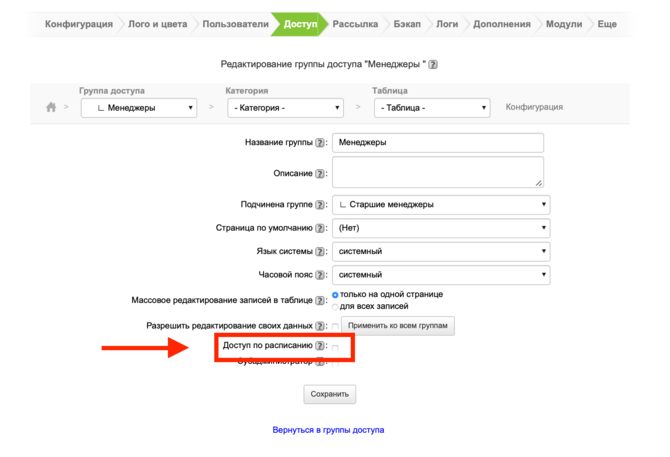Switch to the Пользователи tab

235,23
